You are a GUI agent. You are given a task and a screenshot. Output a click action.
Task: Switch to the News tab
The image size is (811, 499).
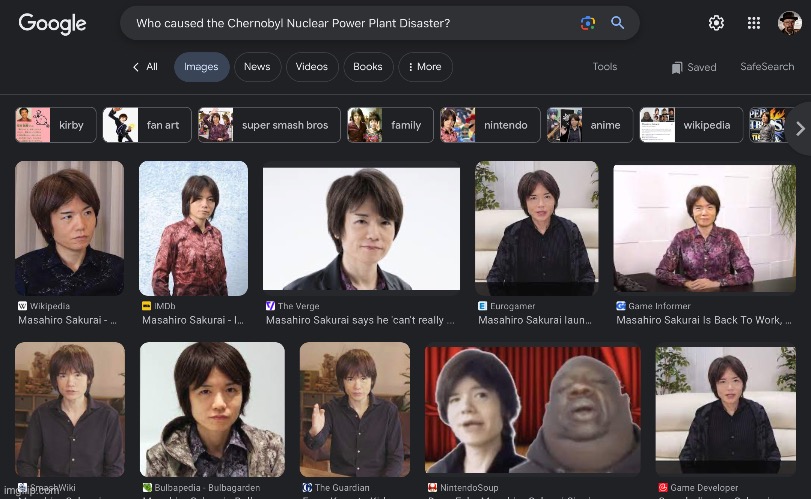click(x=257, y=67)
